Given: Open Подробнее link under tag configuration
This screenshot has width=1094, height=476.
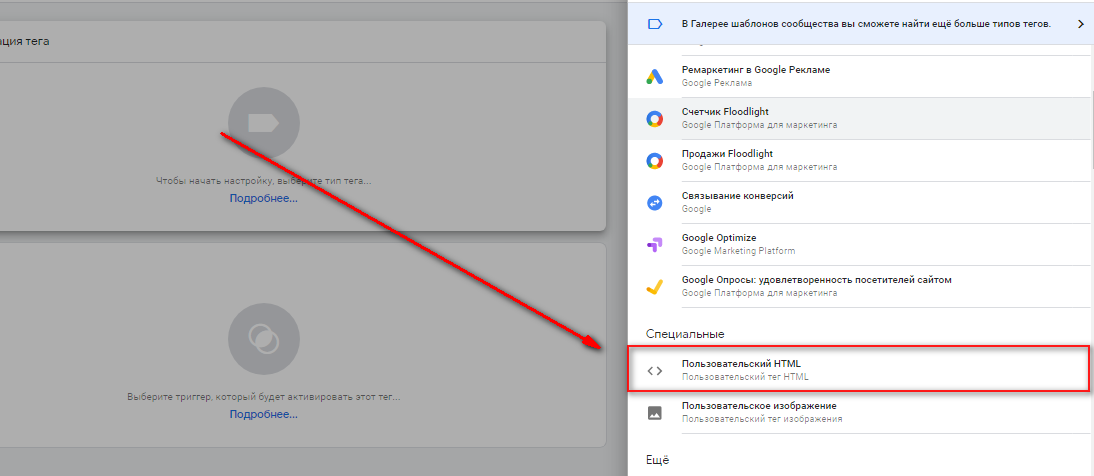Looking at the screenshot, I should tap(263, 198).
